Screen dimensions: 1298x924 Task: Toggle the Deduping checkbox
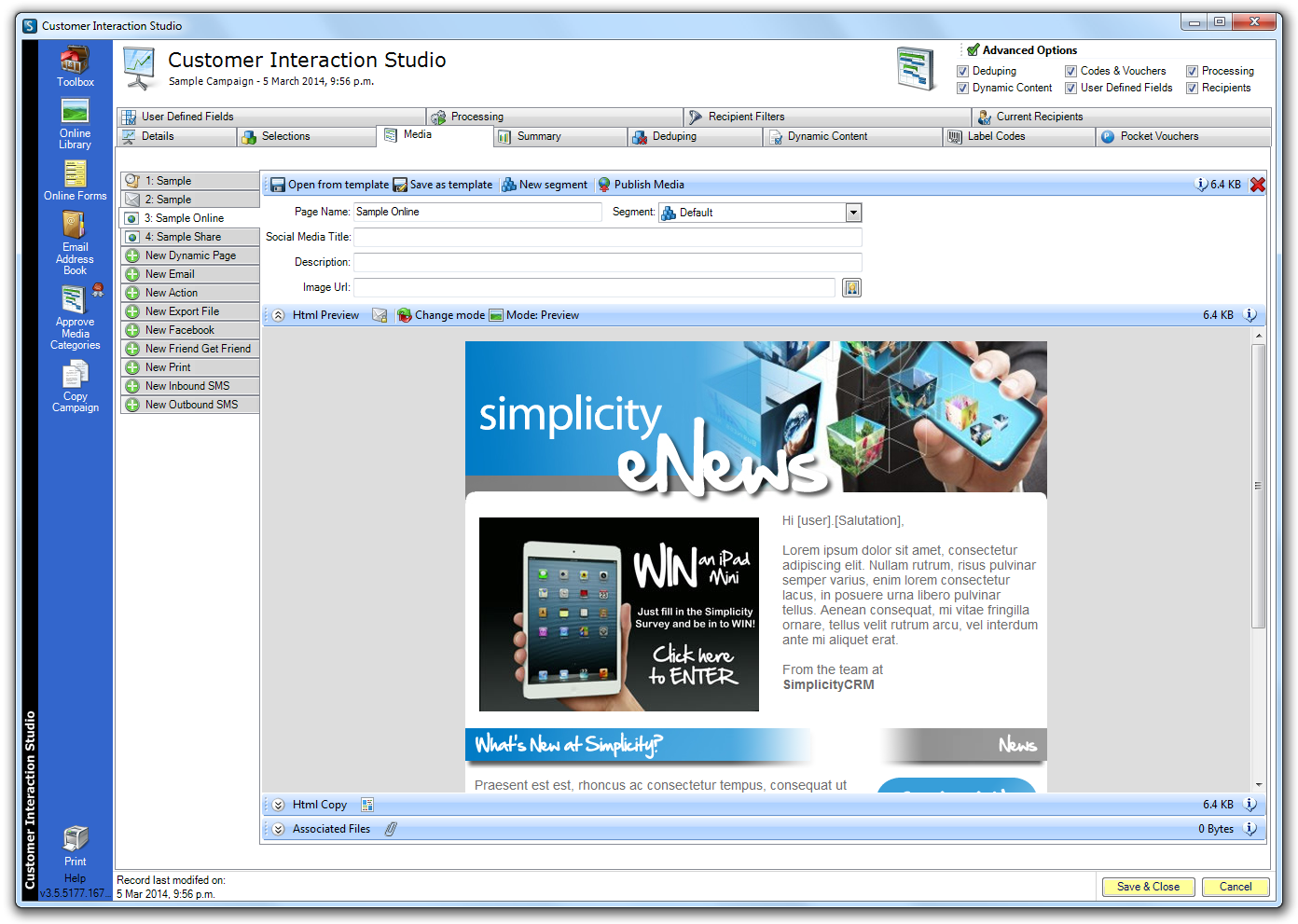962,72
